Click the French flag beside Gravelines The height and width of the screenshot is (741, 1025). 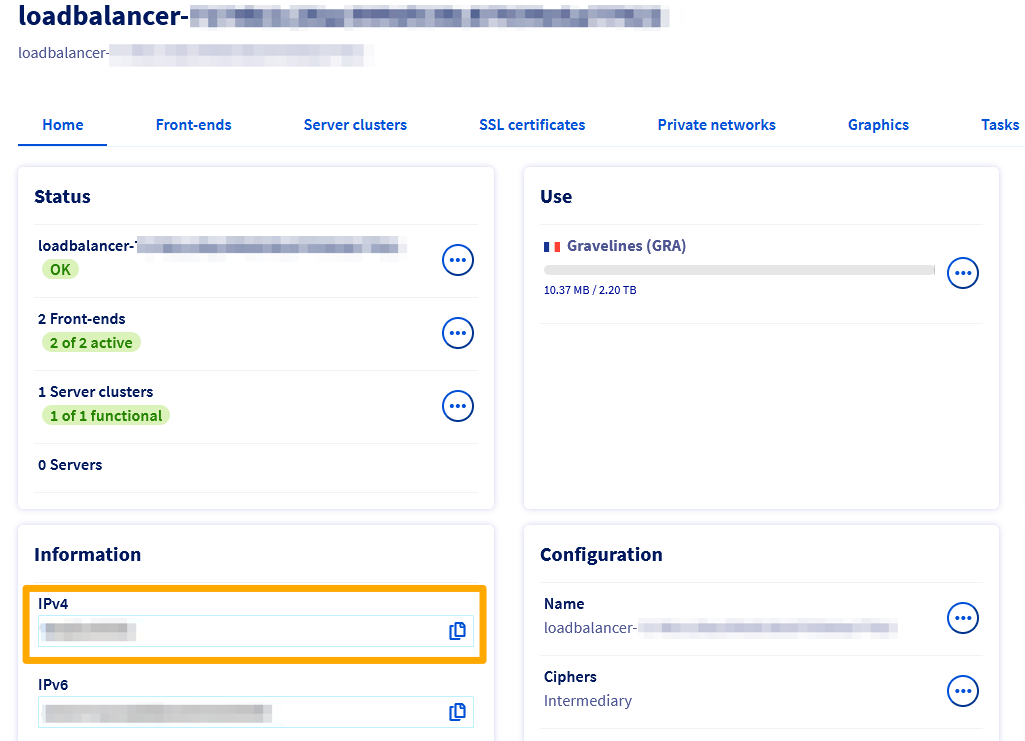[x=551, y=245]
